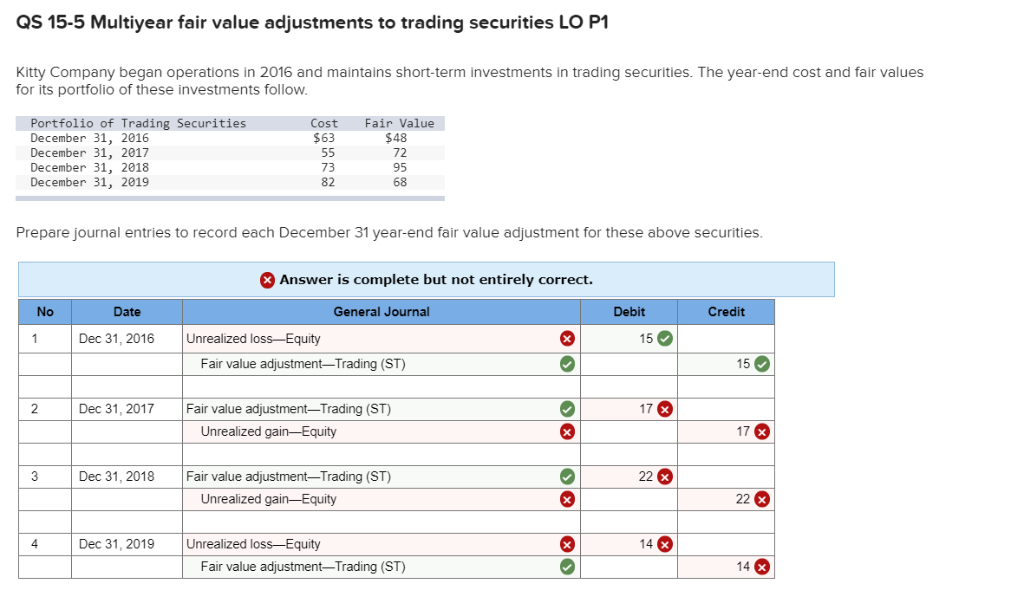Viewport: 1024px width, 616px height.
Task: Click the '$63' cost value
Action: click(x=324, y=138)
